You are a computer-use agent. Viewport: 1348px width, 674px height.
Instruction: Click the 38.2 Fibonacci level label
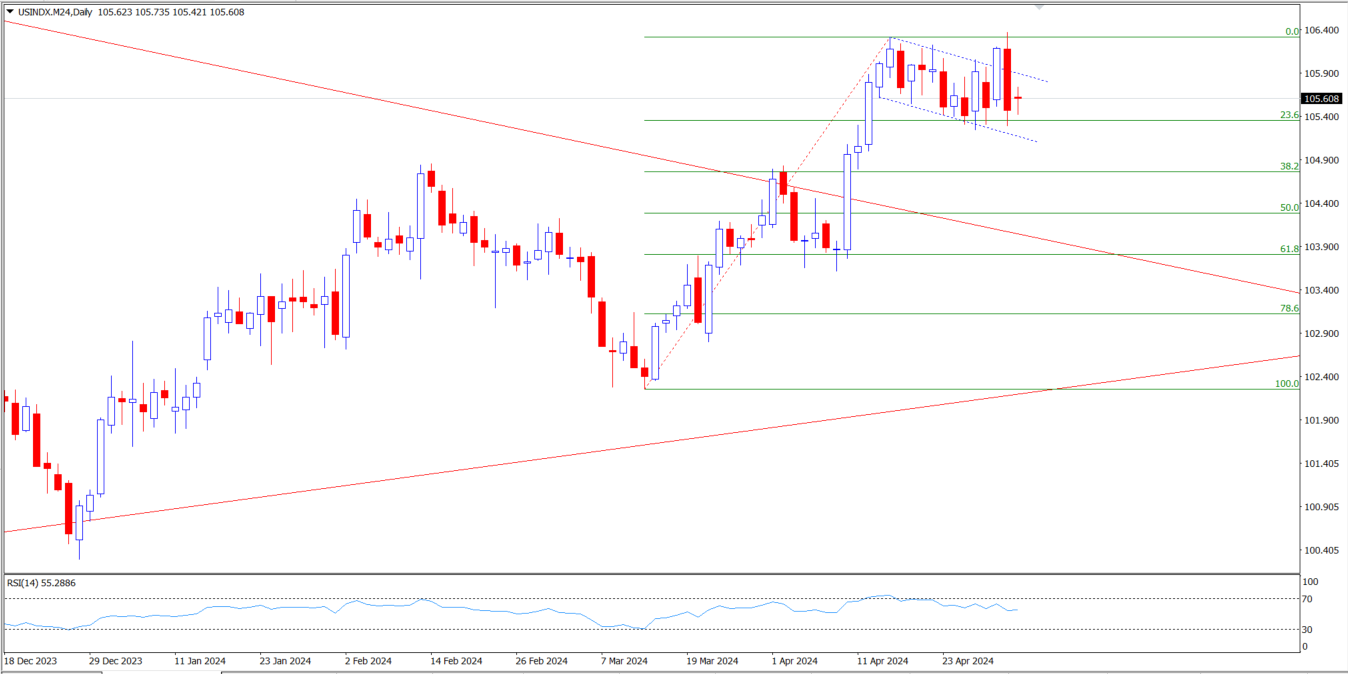[x=1289, y=166]
